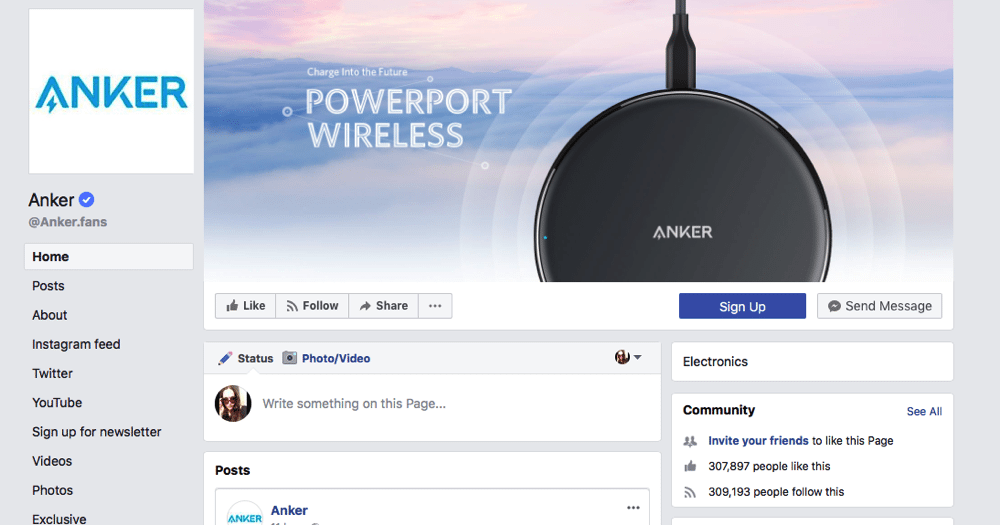This screenshot has width=1000, height=525.
Task: Click the blue Sign Up button
Action: tap(742, 306)
